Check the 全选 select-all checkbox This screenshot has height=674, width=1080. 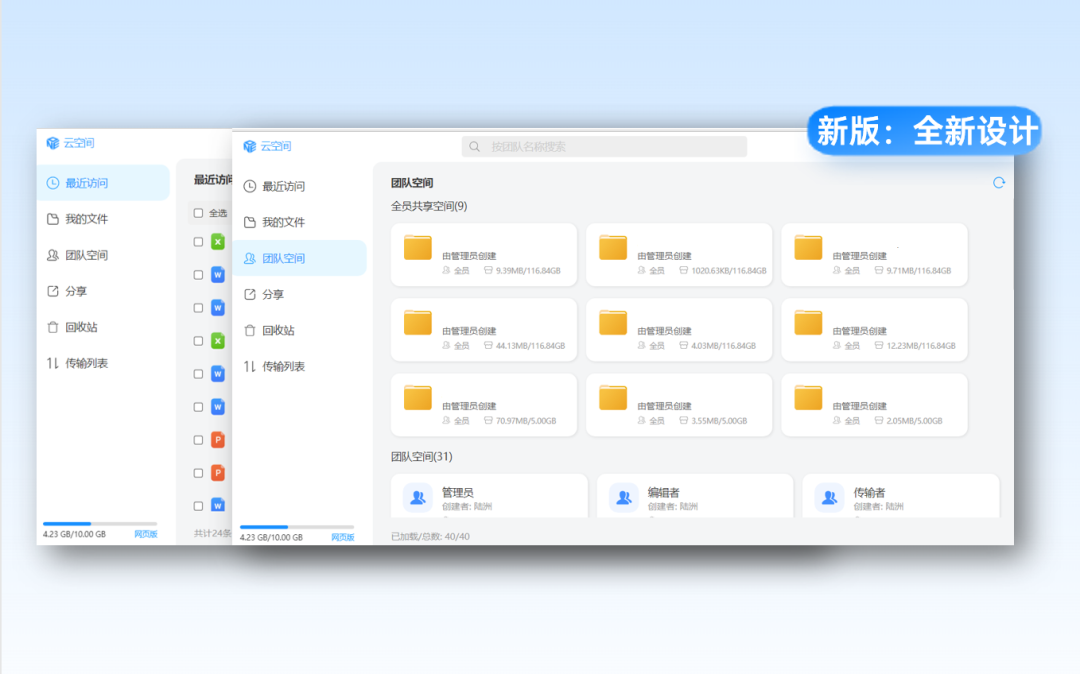click(196, 212)
